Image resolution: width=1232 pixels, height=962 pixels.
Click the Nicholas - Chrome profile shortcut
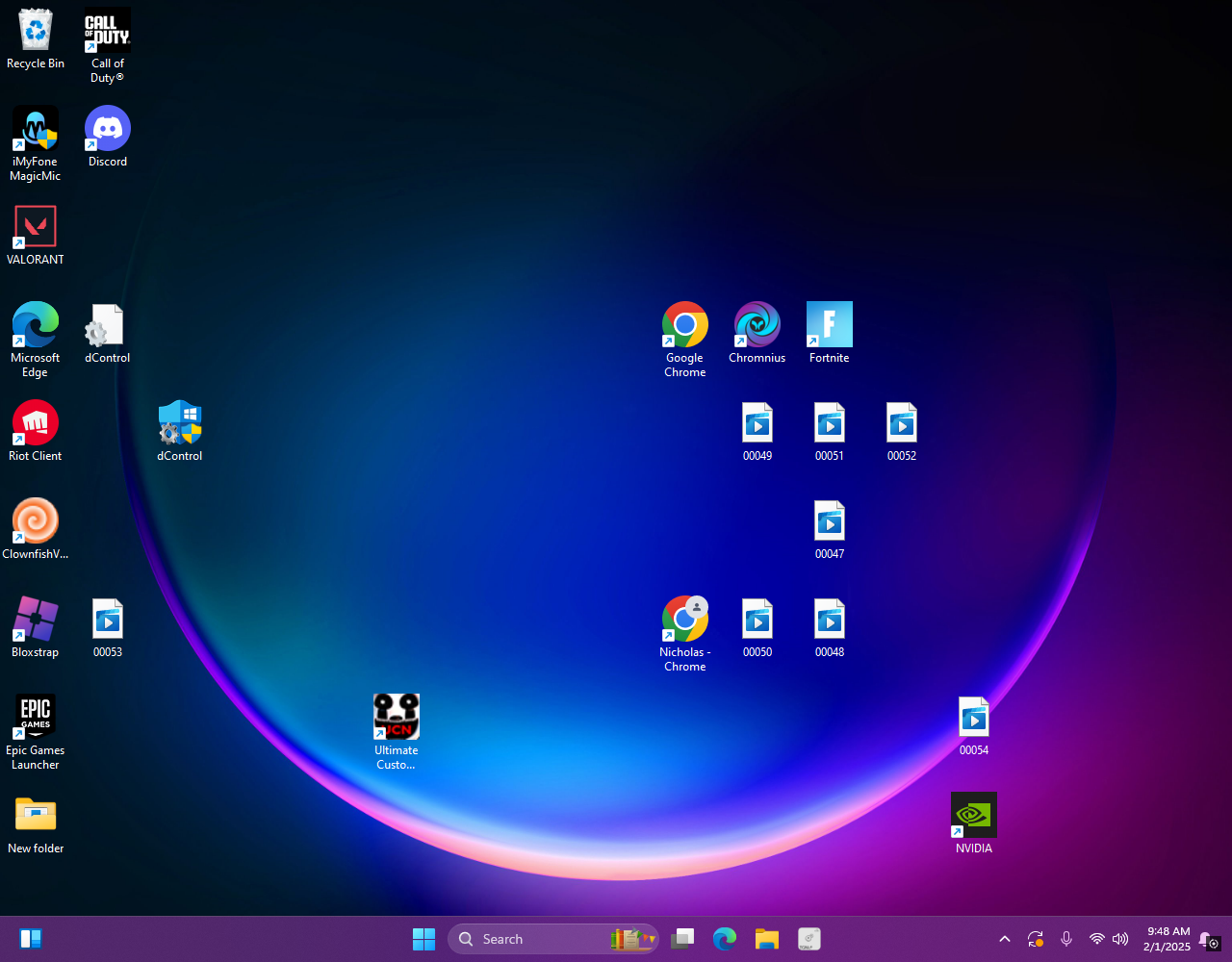[x=685, y=635]
